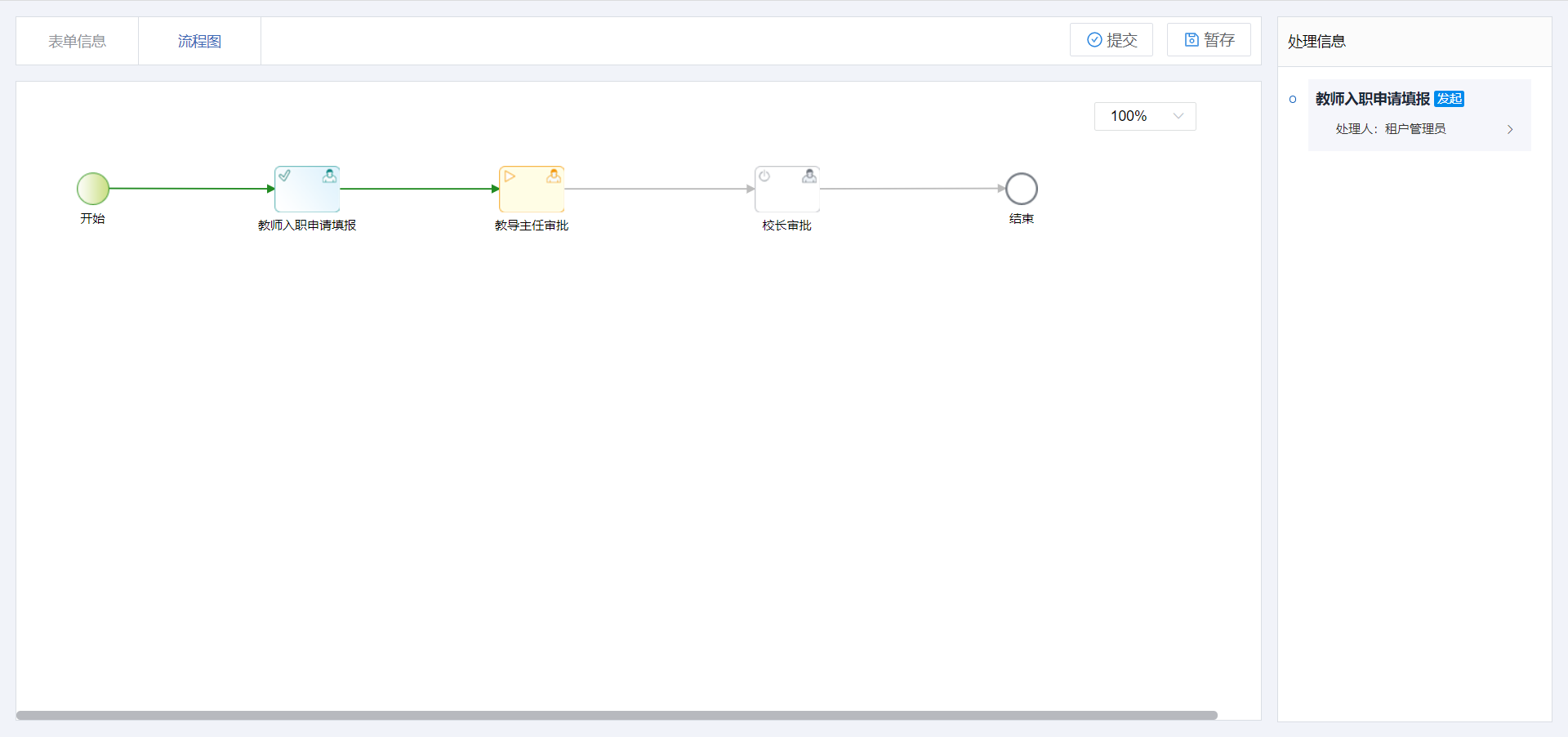Expand the 教师入职申请填报 entry chevron arrow
Screen dimensions: 1568x737
pos(1510,129)
